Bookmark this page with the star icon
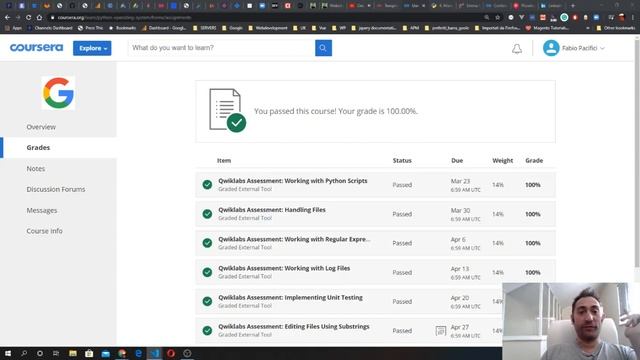The width and height of the screenshot is (640, 360). coord(498,18)
